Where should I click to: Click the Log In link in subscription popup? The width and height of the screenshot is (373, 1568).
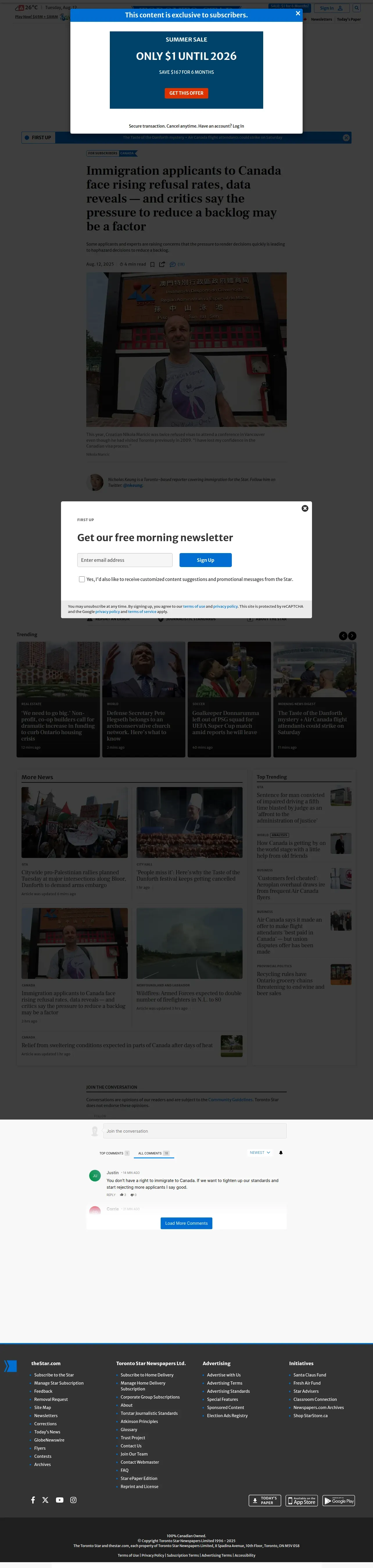(238, 126)
